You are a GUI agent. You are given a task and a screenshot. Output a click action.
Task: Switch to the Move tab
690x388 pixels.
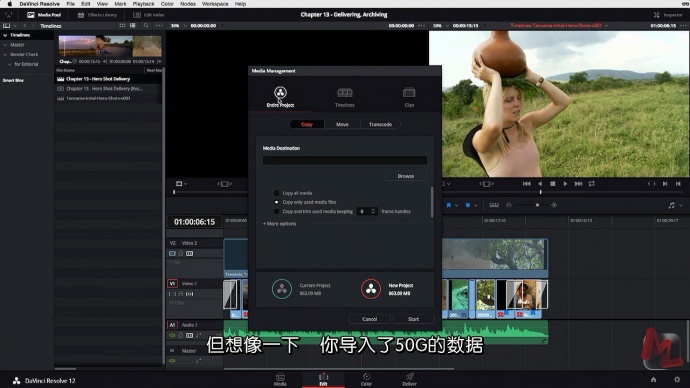tap(342, 124)
